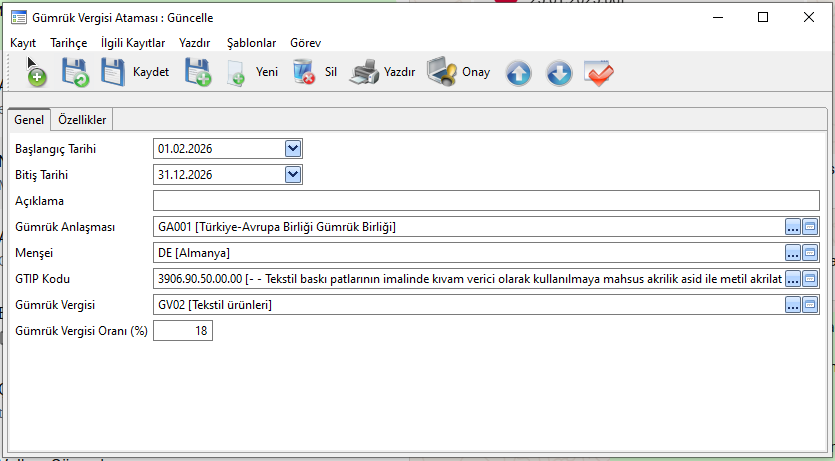Open Gümrük Vergisi record card button
Screen dimensions: 835x461
coord(811,305)
